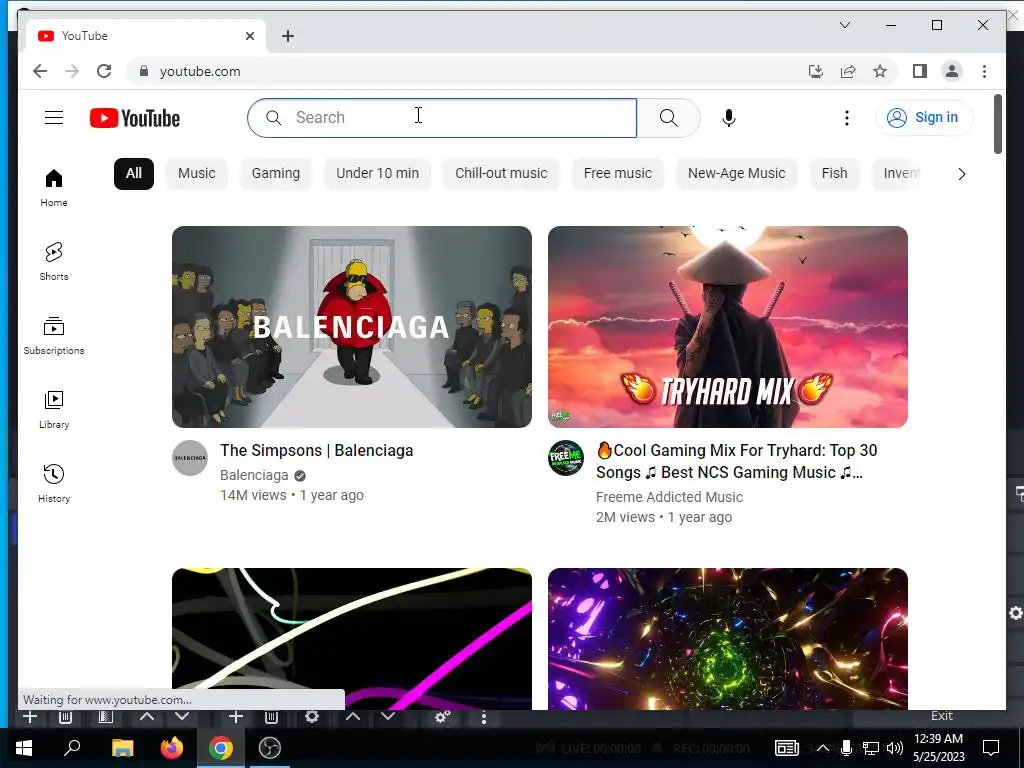Open Shorts in sidebar

coord(54,261)
